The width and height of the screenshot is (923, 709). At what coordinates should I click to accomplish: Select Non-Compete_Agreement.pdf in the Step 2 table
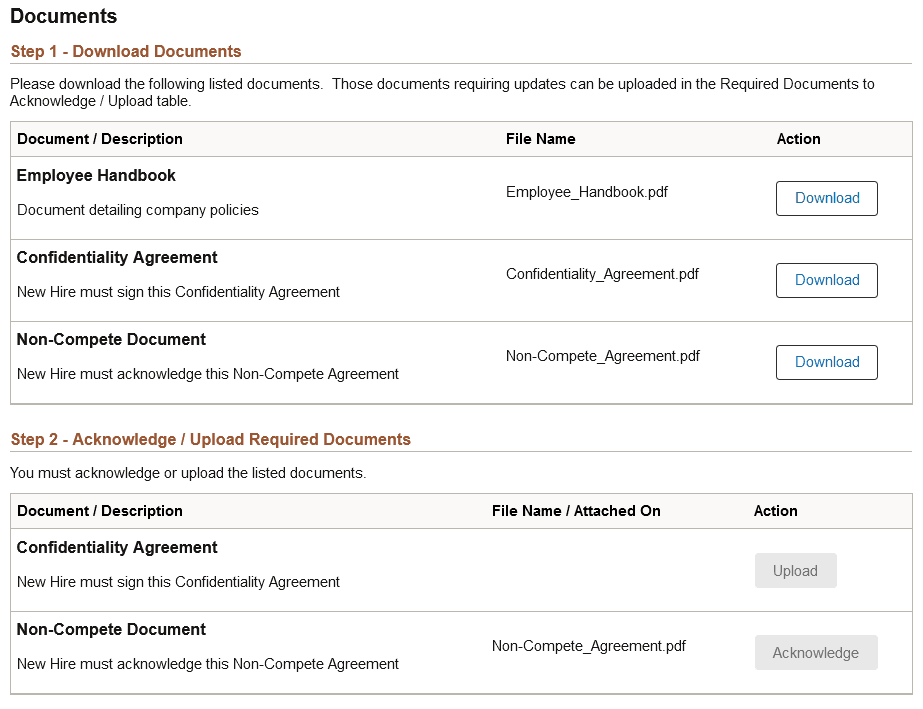[588, 646]
